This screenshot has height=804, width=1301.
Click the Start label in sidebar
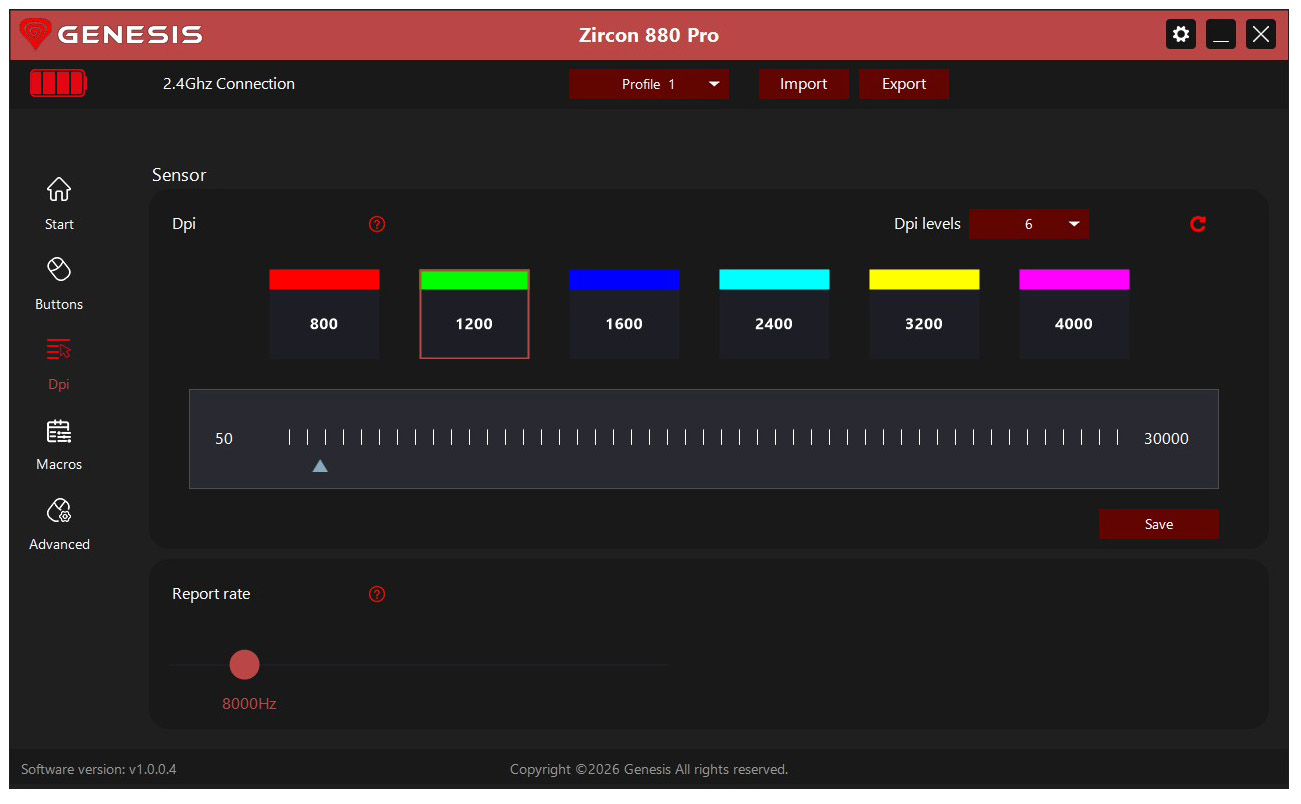(59, 224)
